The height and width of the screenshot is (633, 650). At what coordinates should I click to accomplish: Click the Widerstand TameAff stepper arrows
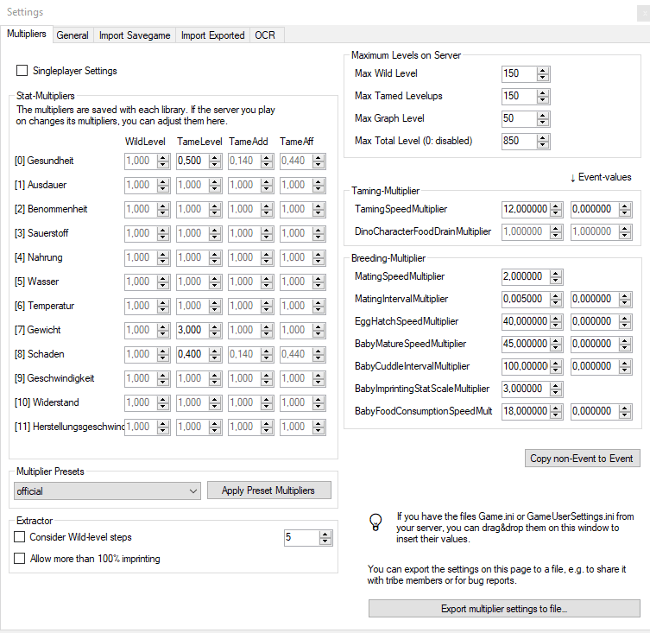coord(318,403)
